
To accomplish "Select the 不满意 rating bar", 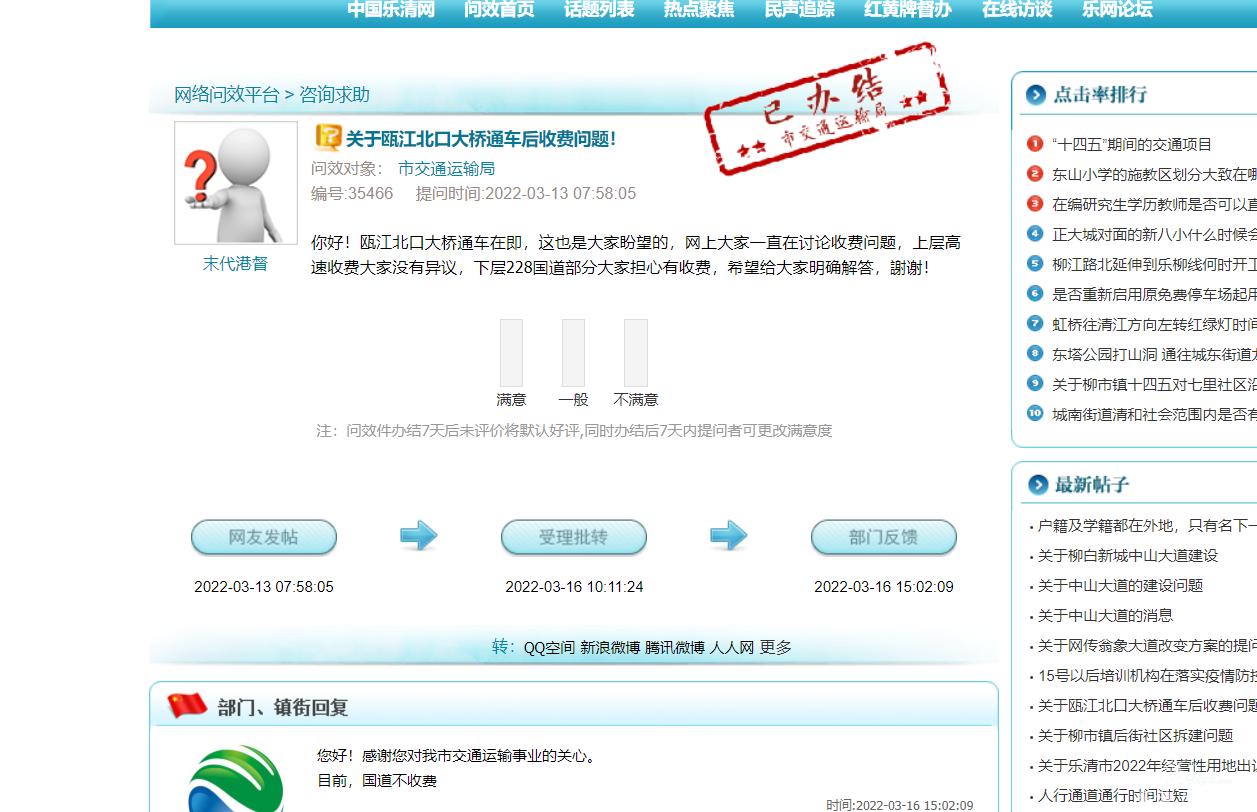I will click(635, 353).
